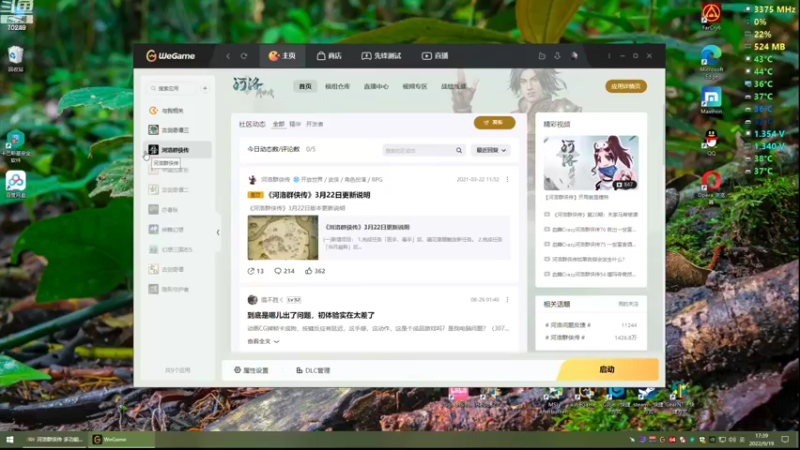Open the 最近回复 sort dropdown
The height and width of the screenshot is (450, 800).
pos(491,151)
